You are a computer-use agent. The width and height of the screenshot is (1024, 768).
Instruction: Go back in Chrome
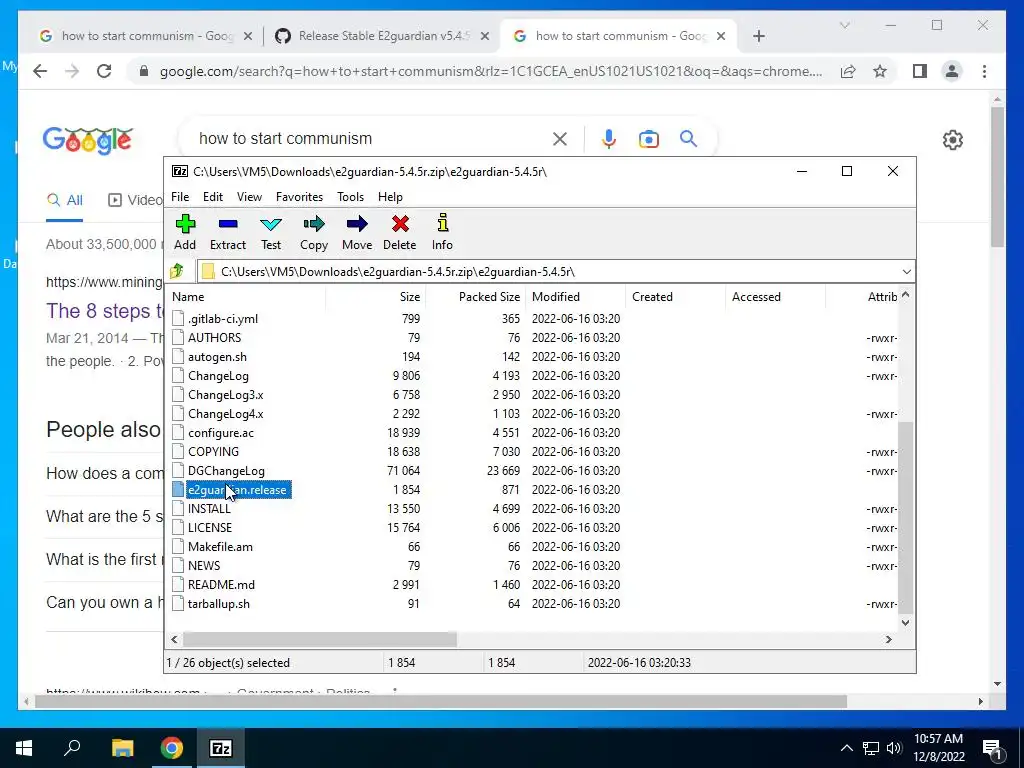[40, 71]
